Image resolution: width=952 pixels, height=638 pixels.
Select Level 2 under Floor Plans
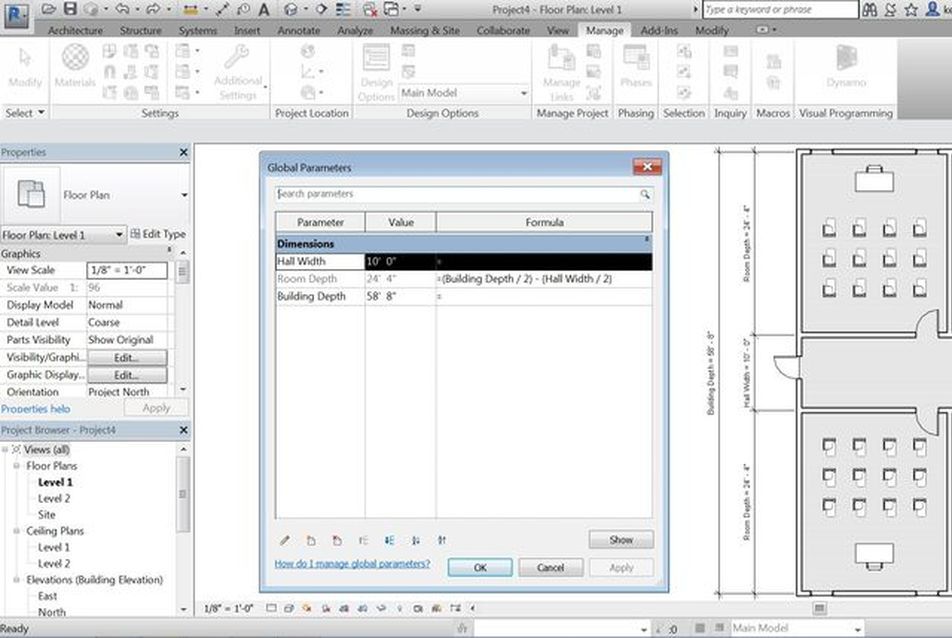(x=54, y=498)
